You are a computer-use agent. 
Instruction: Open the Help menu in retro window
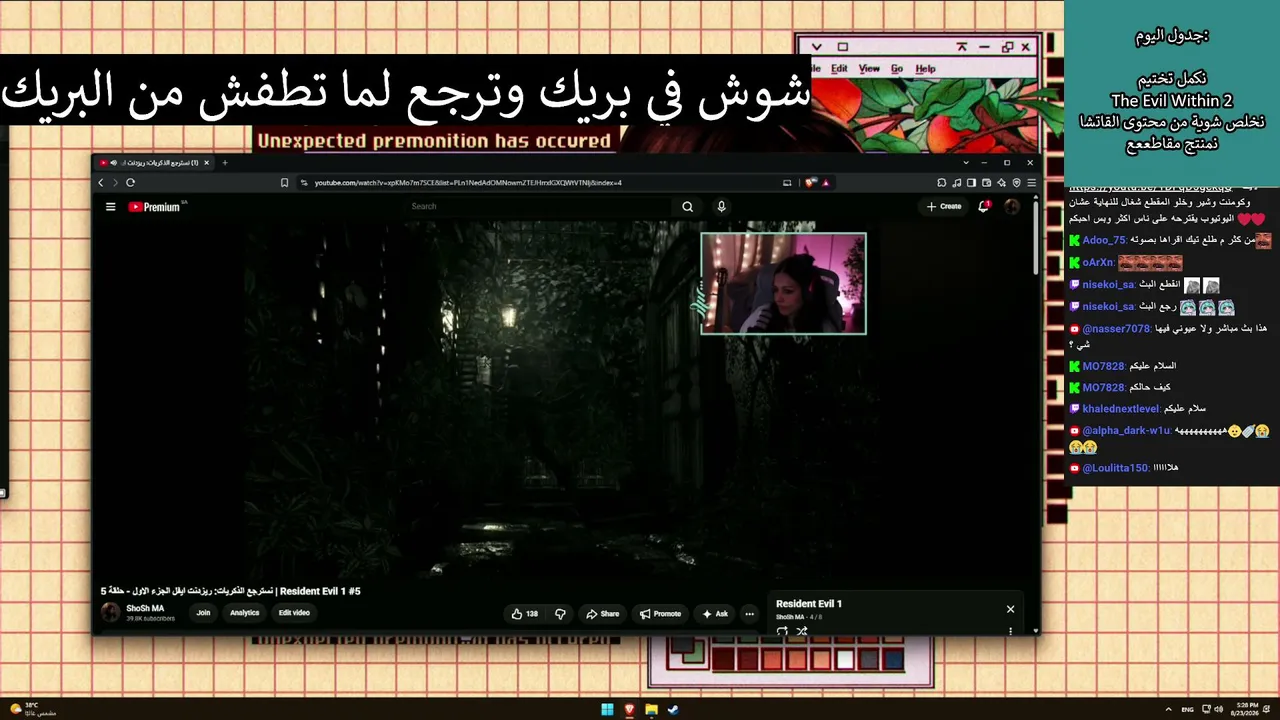(926, 69)
